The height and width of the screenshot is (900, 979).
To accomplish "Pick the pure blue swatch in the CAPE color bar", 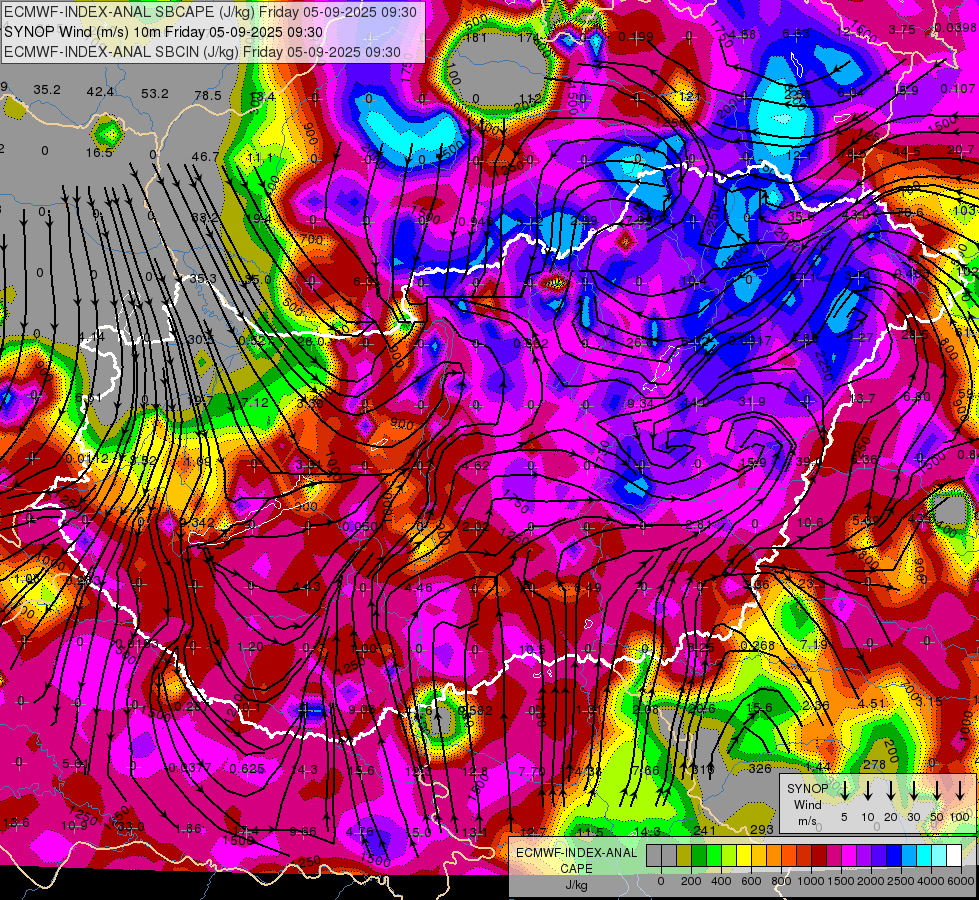I will (894, 855).
